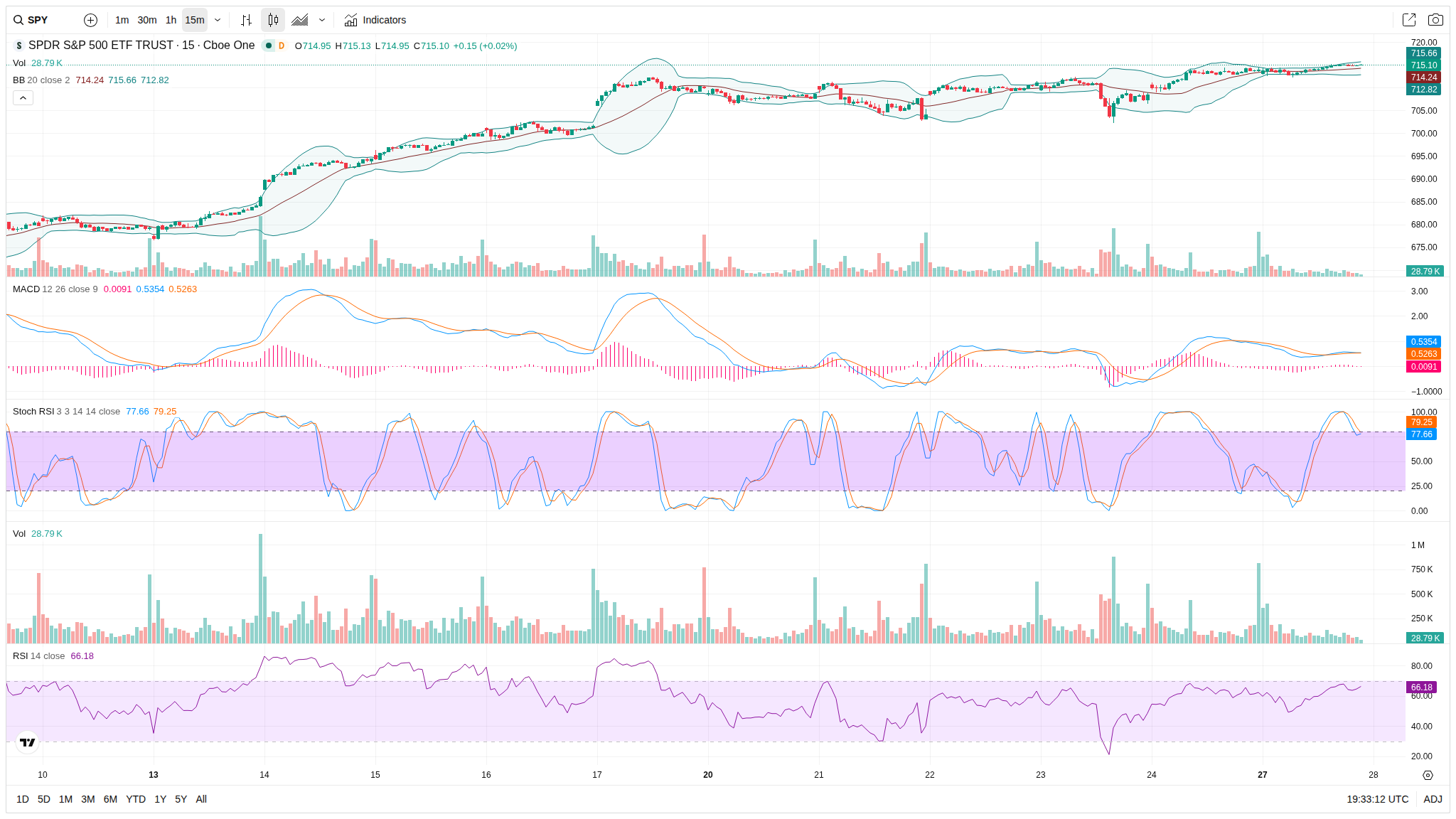This screenshot has width=1456, height=819.
Task: Collapse the indicator legend chevron
Action: [x=23, y=98]
